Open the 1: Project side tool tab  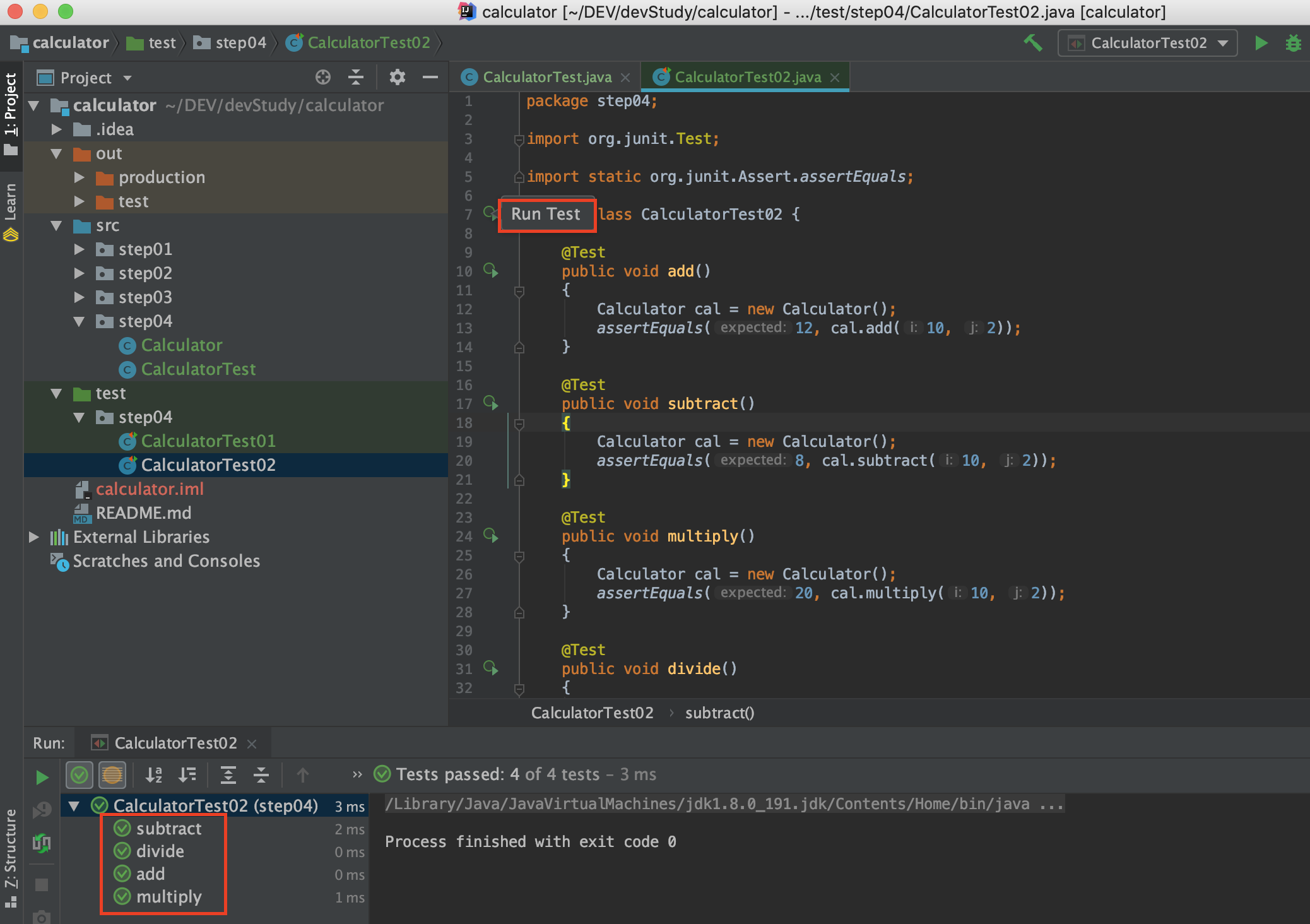click(11, 114)
